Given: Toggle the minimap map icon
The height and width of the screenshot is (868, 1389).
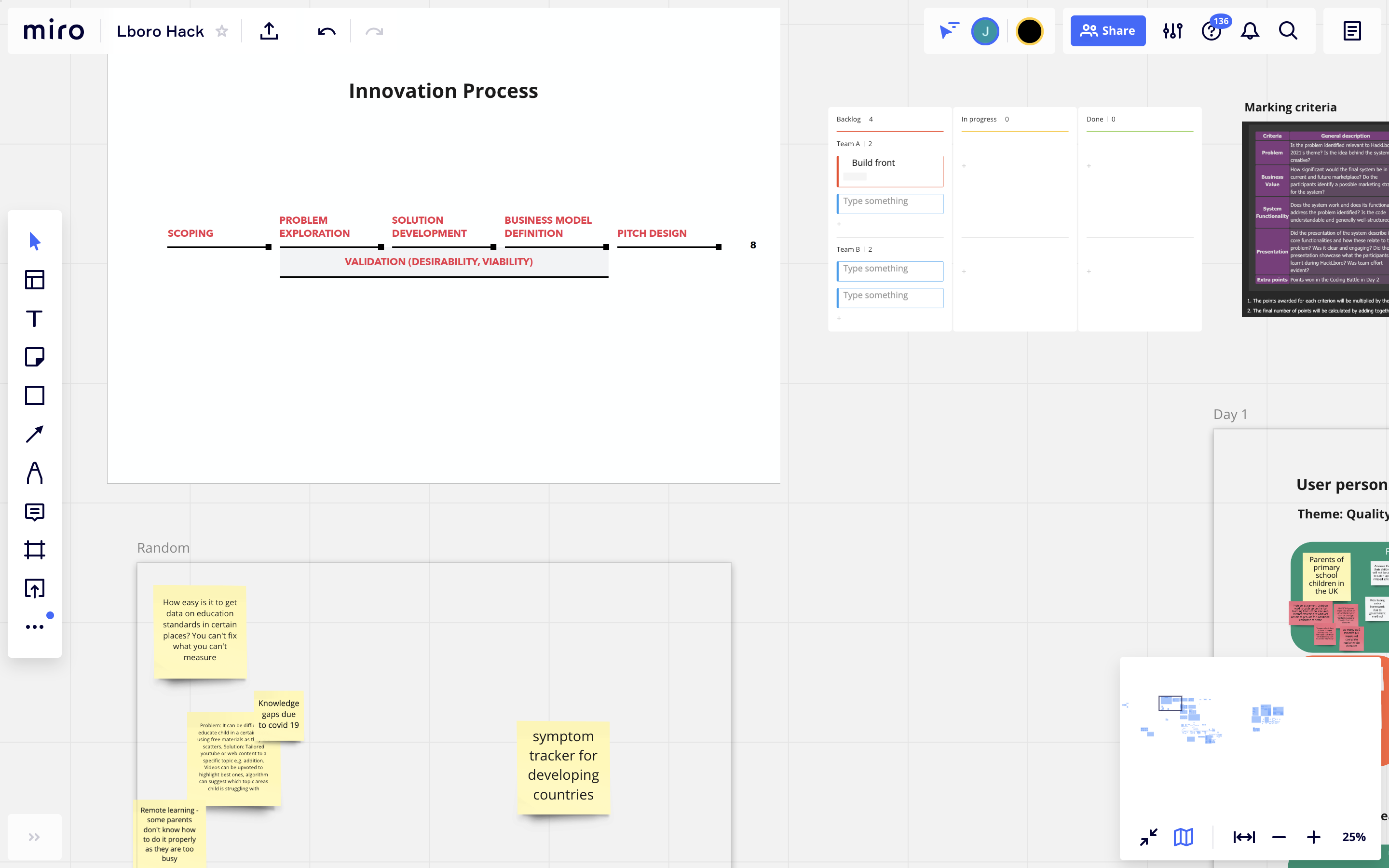Looking at the screenshot, I should coord(1183,837).
